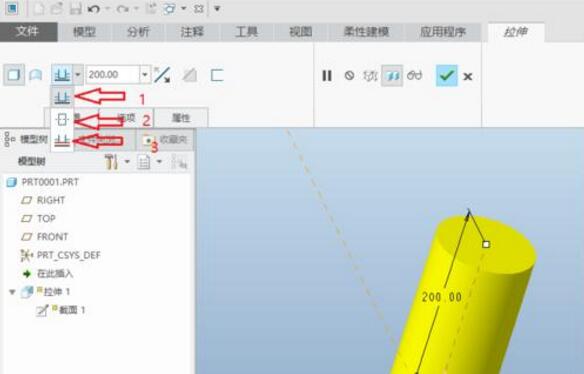Viewport: 584px width, 374px height.
Task: Select the Unattached preview icon
Action: pos(370,76)
